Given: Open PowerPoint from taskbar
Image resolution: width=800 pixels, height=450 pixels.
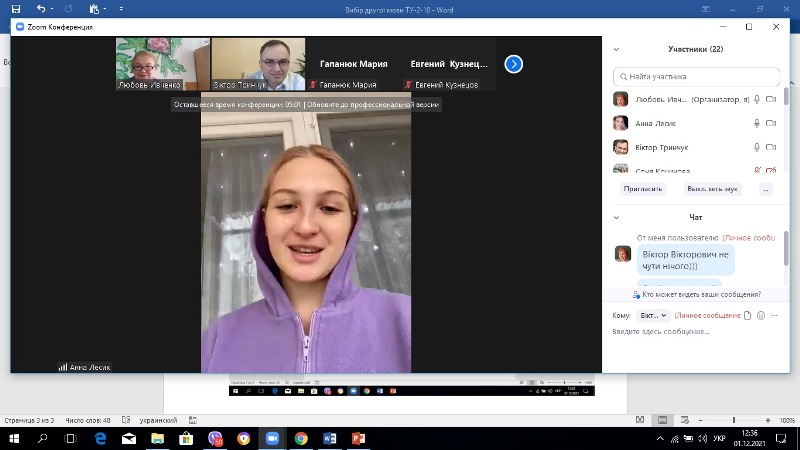Looking at the screenshot, I should [x=358, y=439].
